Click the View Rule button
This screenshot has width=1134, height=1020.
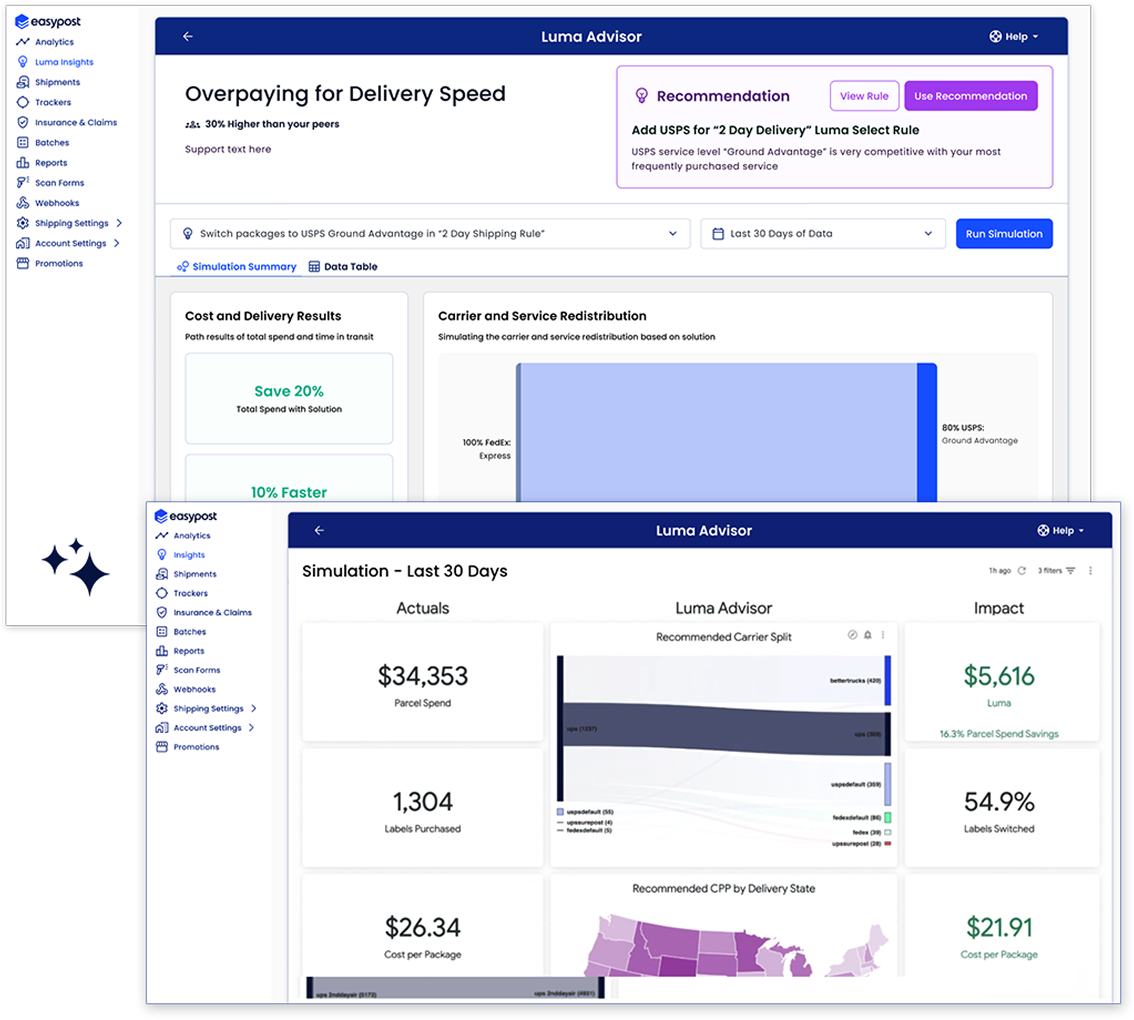coord(864,95)
